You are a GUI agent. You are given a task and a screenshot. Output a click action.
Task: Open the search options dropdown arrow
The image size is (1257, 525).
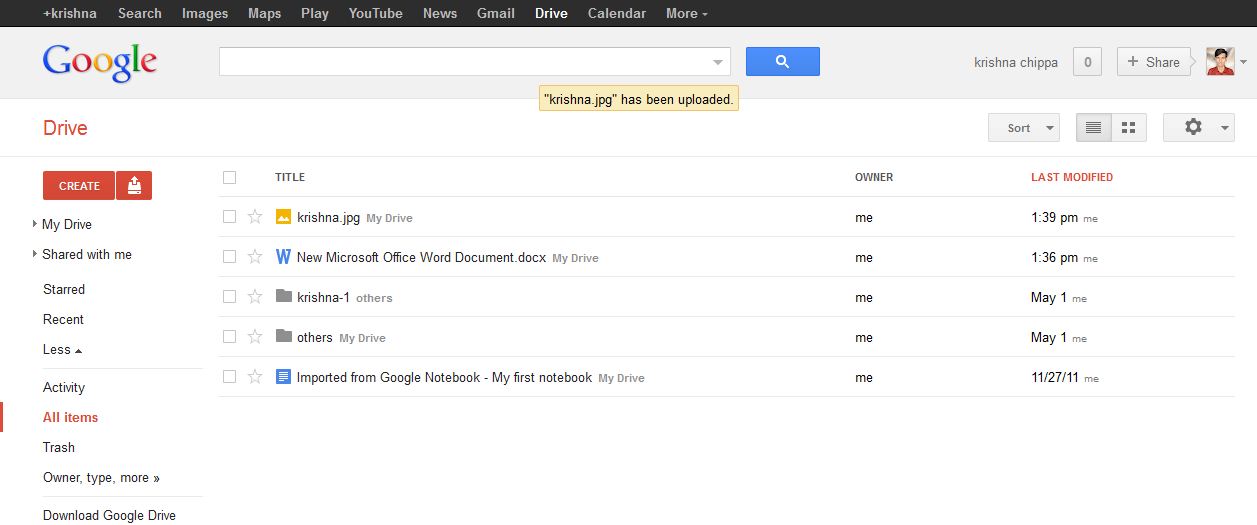point(718,62)
